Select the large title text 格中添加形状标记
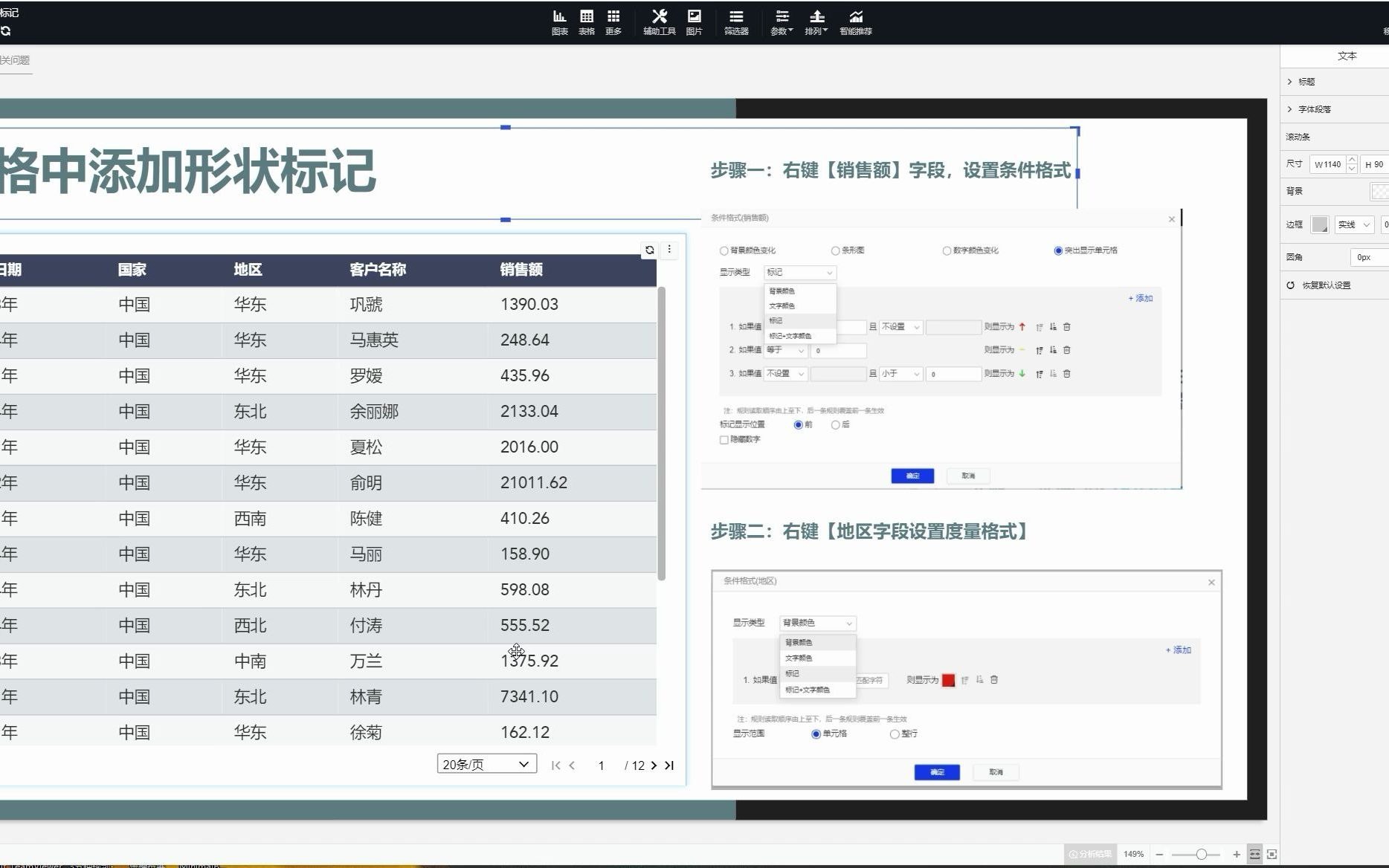The width and height of the screenshot is (1389, 868). 187,171
